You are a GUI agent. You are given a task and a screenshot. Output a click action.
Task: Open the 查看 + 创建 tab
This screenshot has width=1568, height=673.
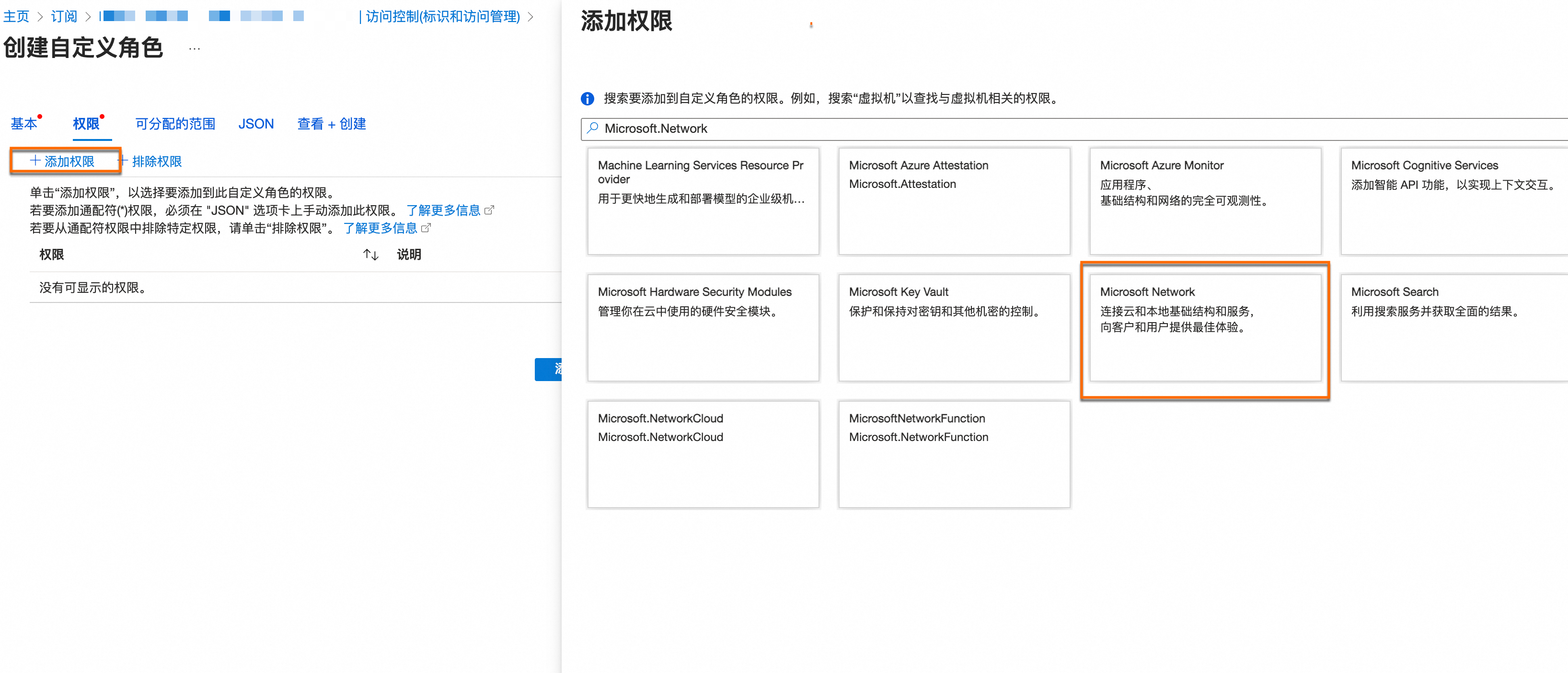[331, 124]
